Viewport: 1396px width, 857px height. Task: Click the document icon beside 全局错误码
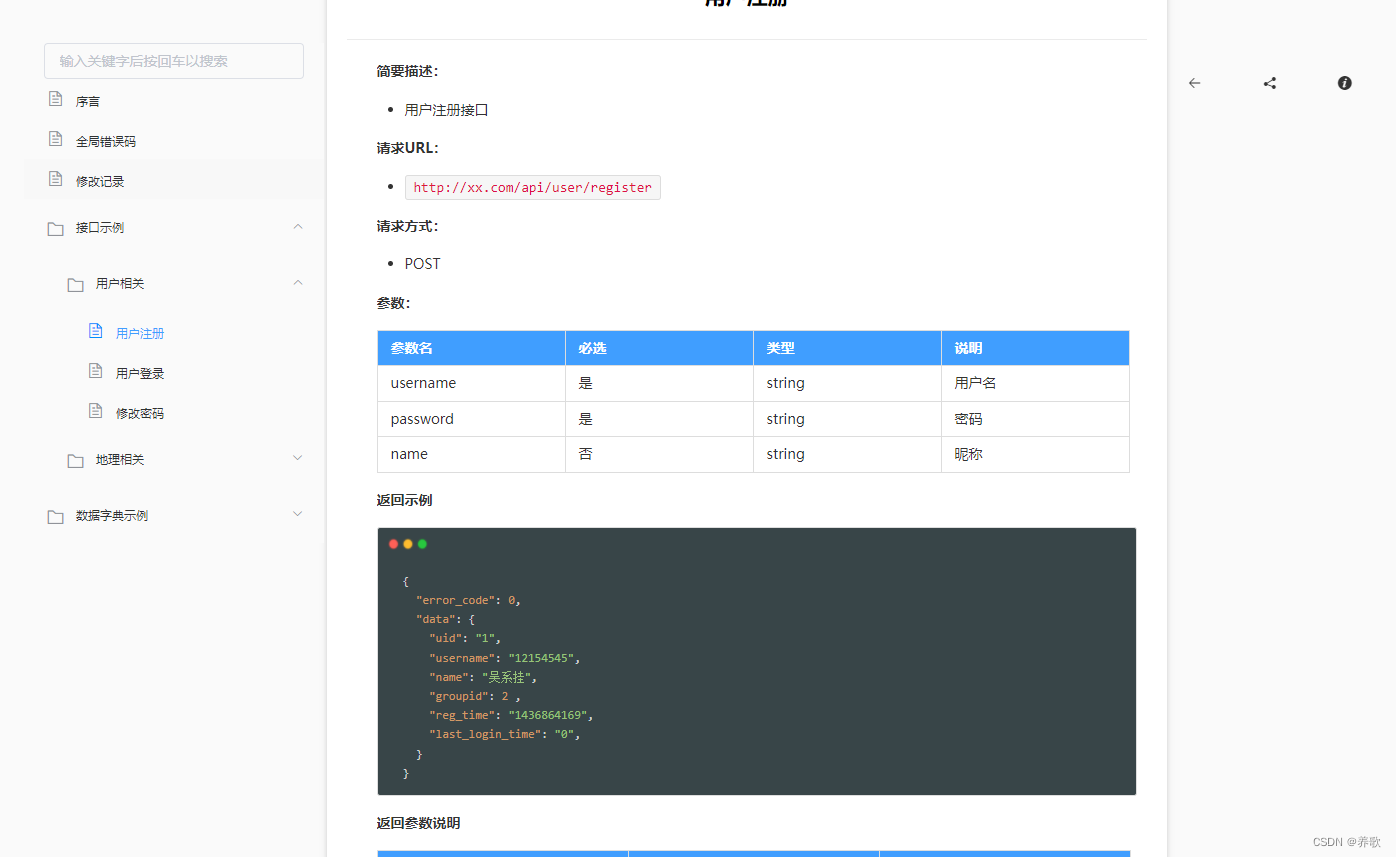pos(56,139)
